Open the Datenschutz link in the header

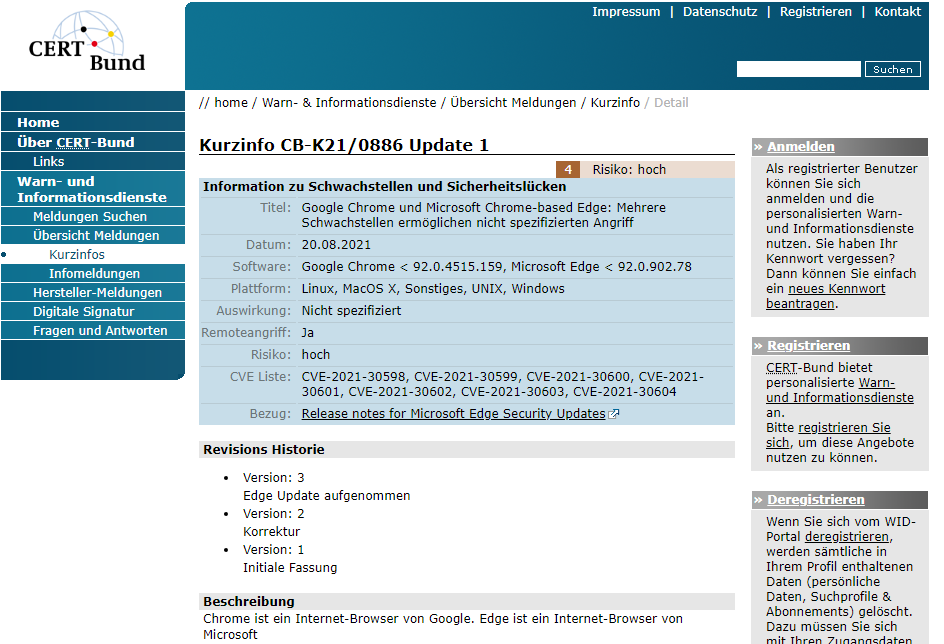point(720,11)
